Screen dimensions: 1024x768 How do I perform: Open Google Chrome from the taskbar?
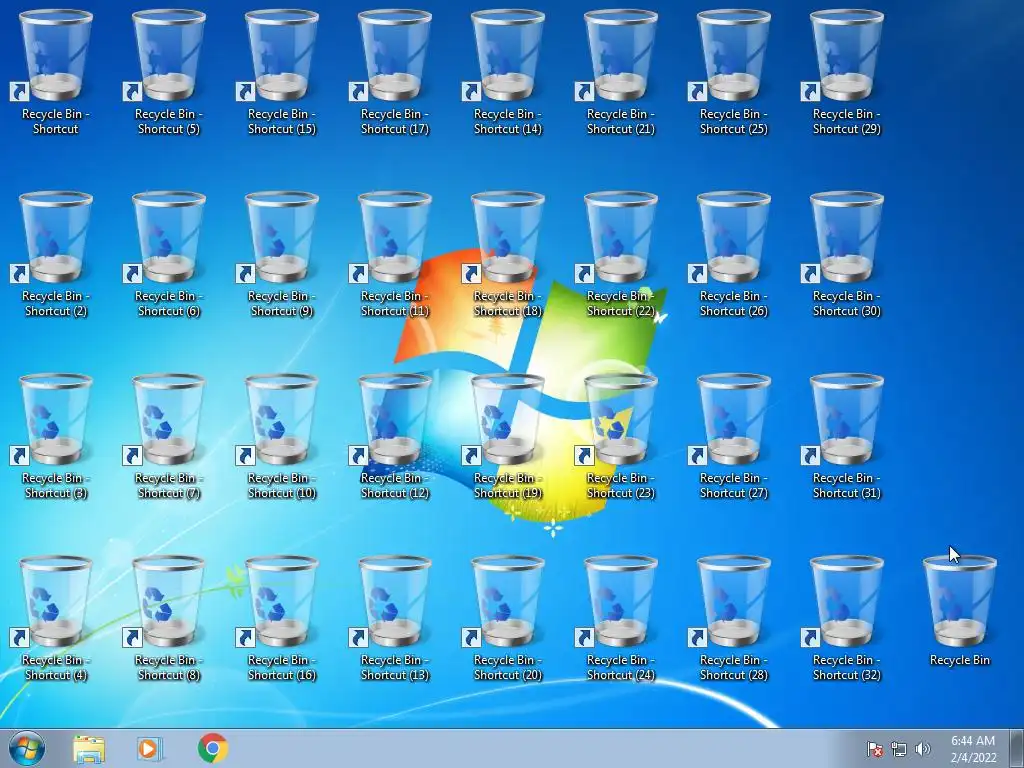point(213,748)
